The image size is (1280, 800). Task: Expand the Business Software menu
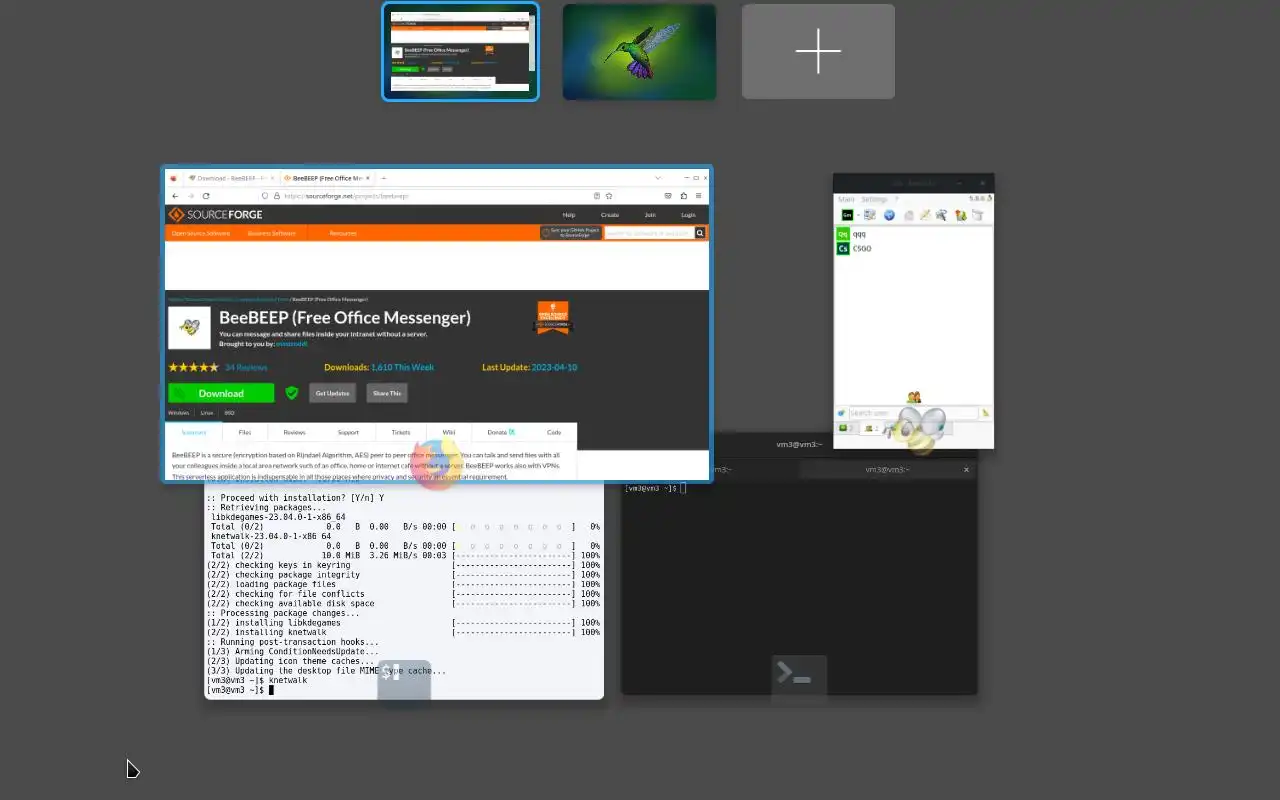pyautogui.click(x=272, y=233)
